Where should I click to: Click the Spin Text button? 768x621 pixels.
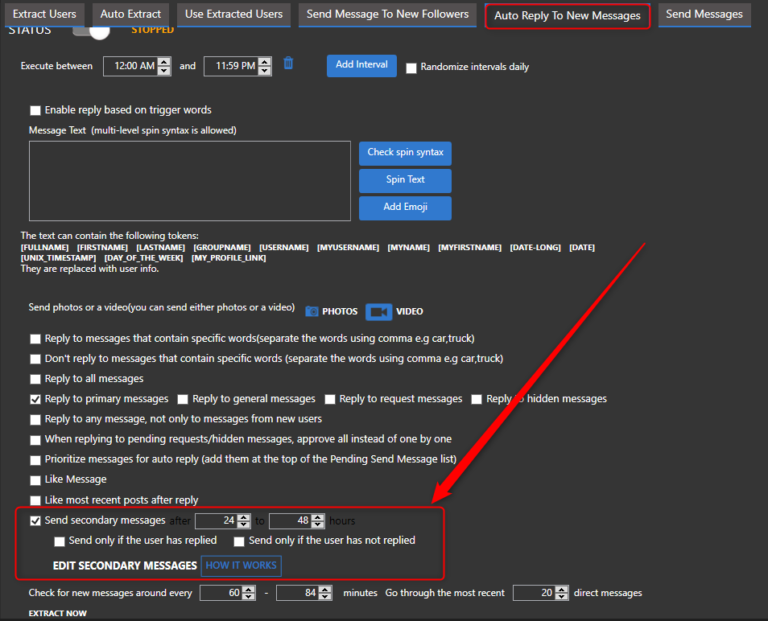(405, 180)
